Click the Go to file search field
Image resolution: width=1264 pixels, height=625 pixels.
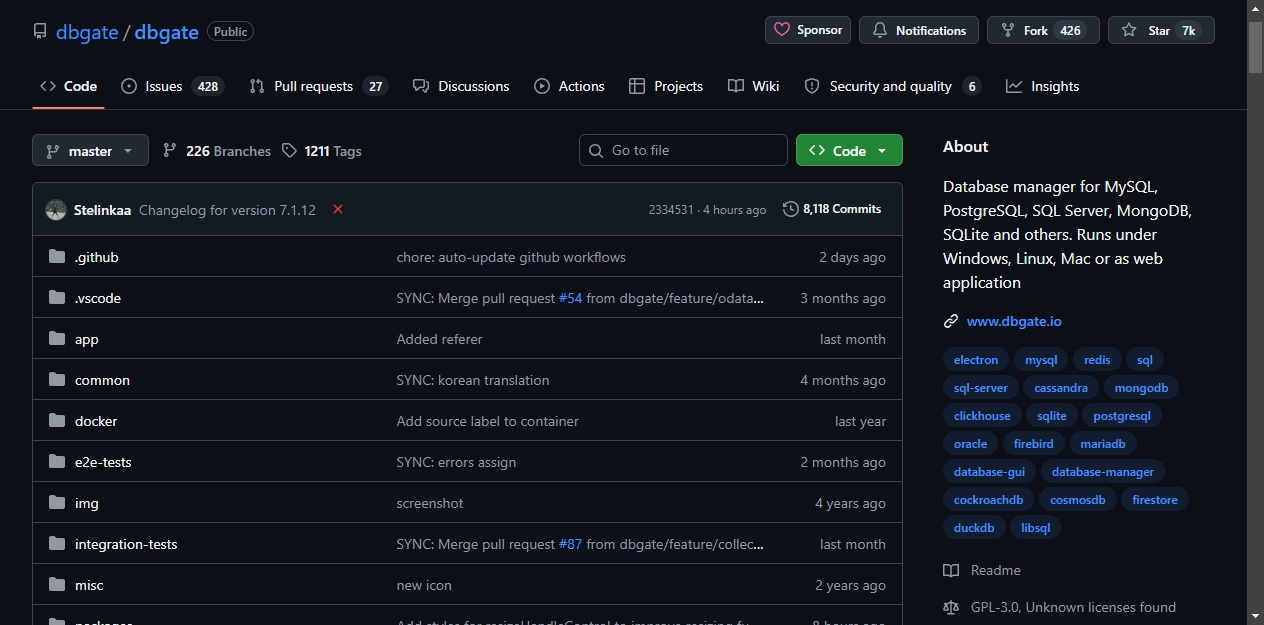(x=683, y=150)
